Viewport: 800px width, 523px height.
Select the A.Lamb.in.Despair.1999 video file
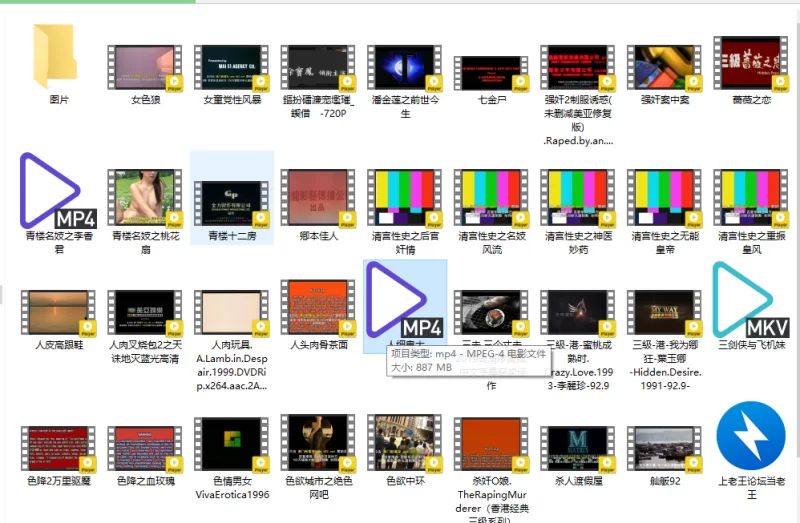pos(232,313)
